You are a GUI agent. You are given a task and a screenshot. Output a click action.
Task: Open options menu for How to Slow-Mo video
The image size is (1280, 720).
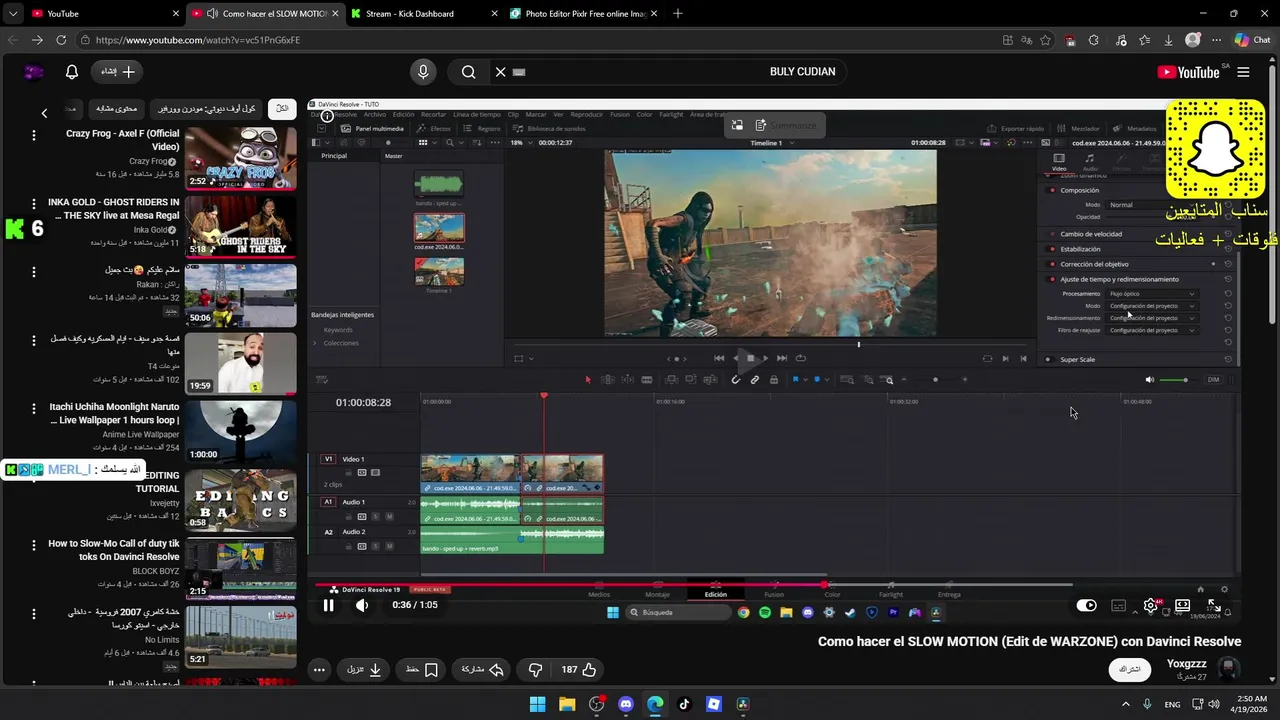coord(33,546)
